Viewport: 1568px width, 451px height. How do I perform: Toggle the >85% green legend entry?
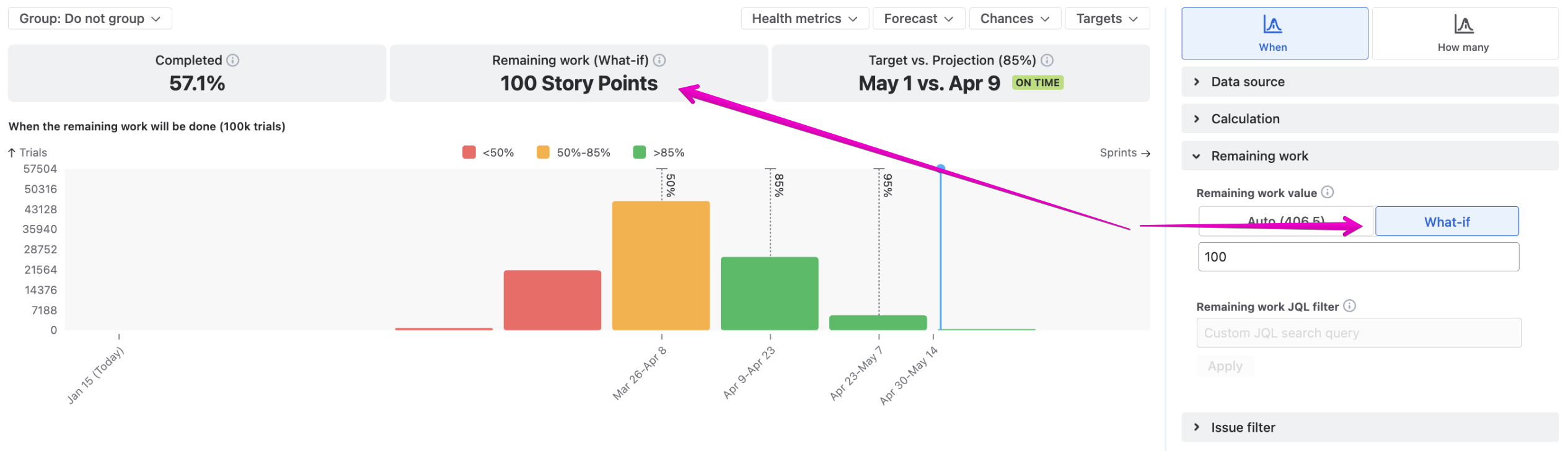click(659, 152)
